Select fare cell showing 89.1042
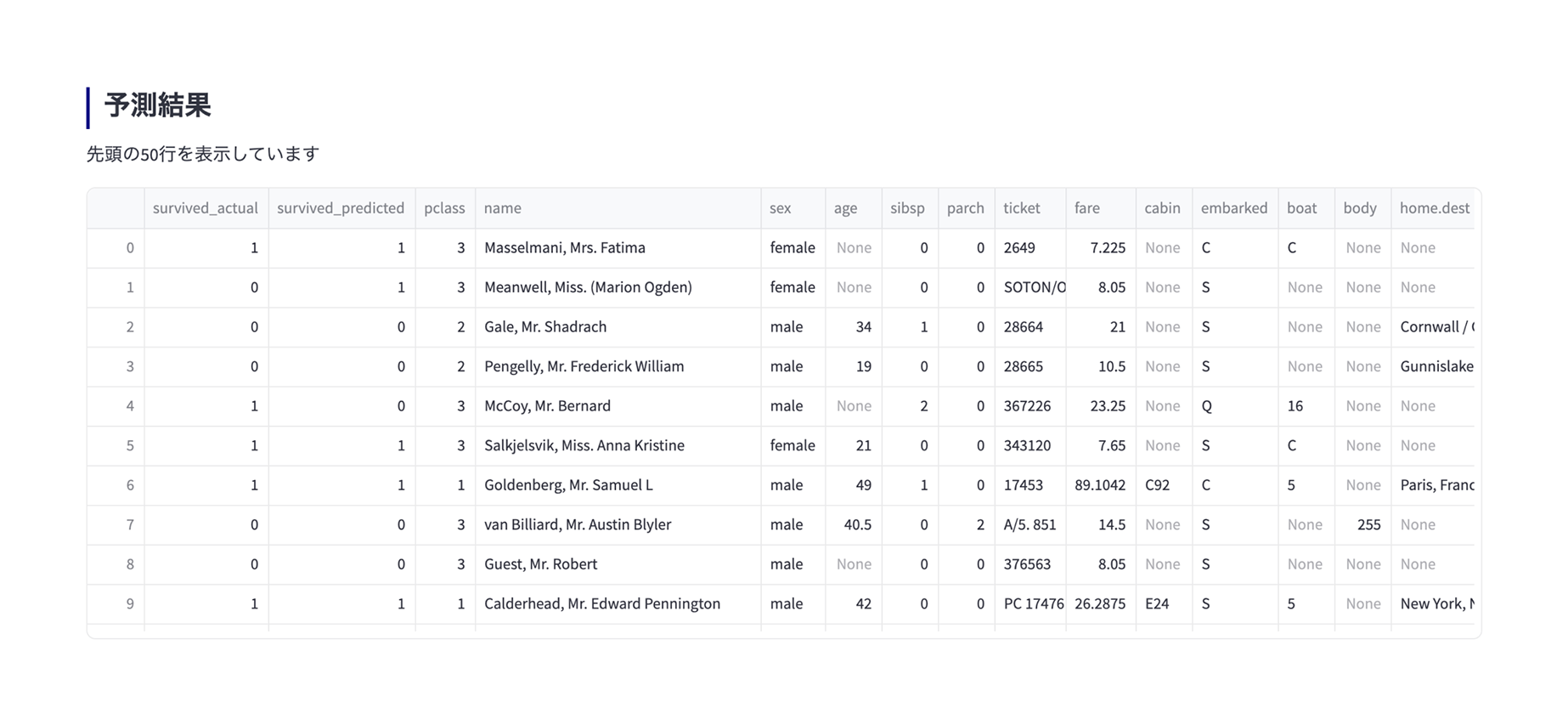Screen dimensions: 1568x724 1100,485
